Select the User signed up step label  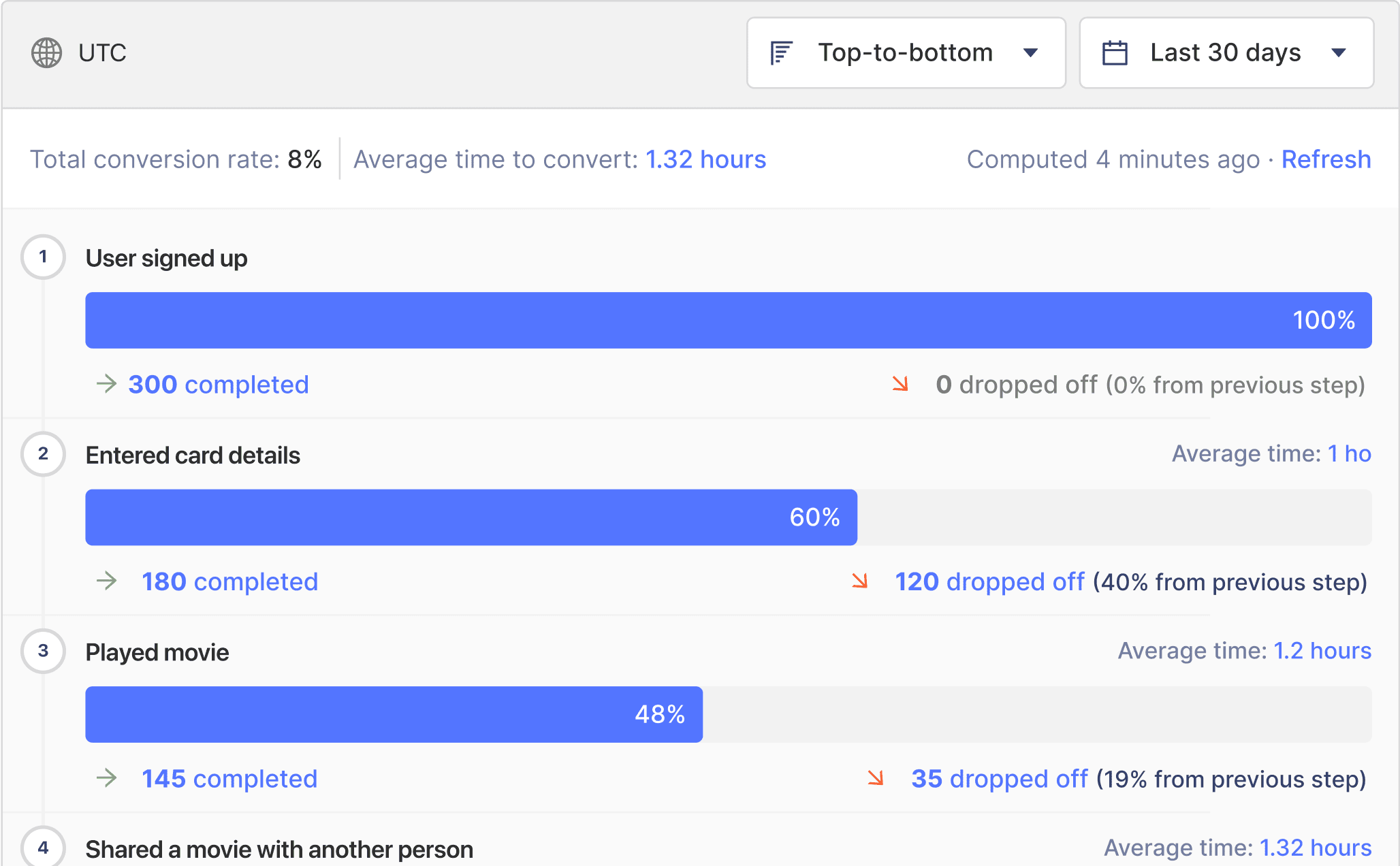pyautogui.click(x=165, y=258)
